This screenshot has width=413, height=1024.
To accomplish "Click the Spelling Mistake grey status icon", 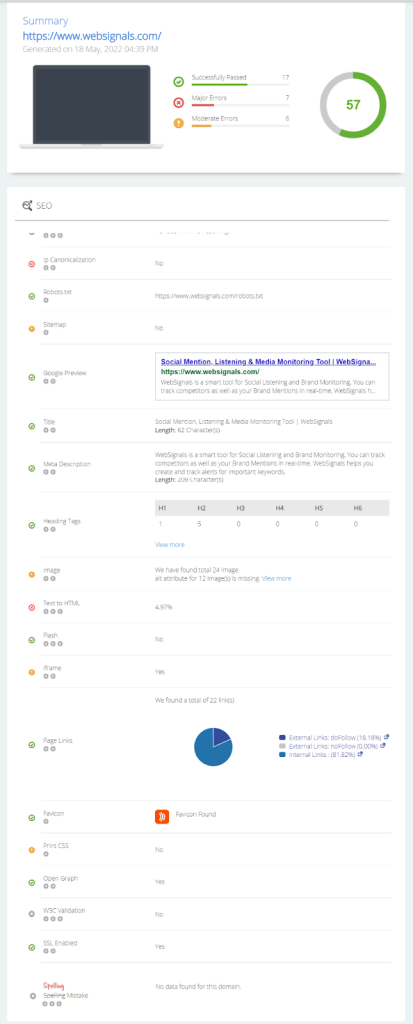I will (31, 997).
